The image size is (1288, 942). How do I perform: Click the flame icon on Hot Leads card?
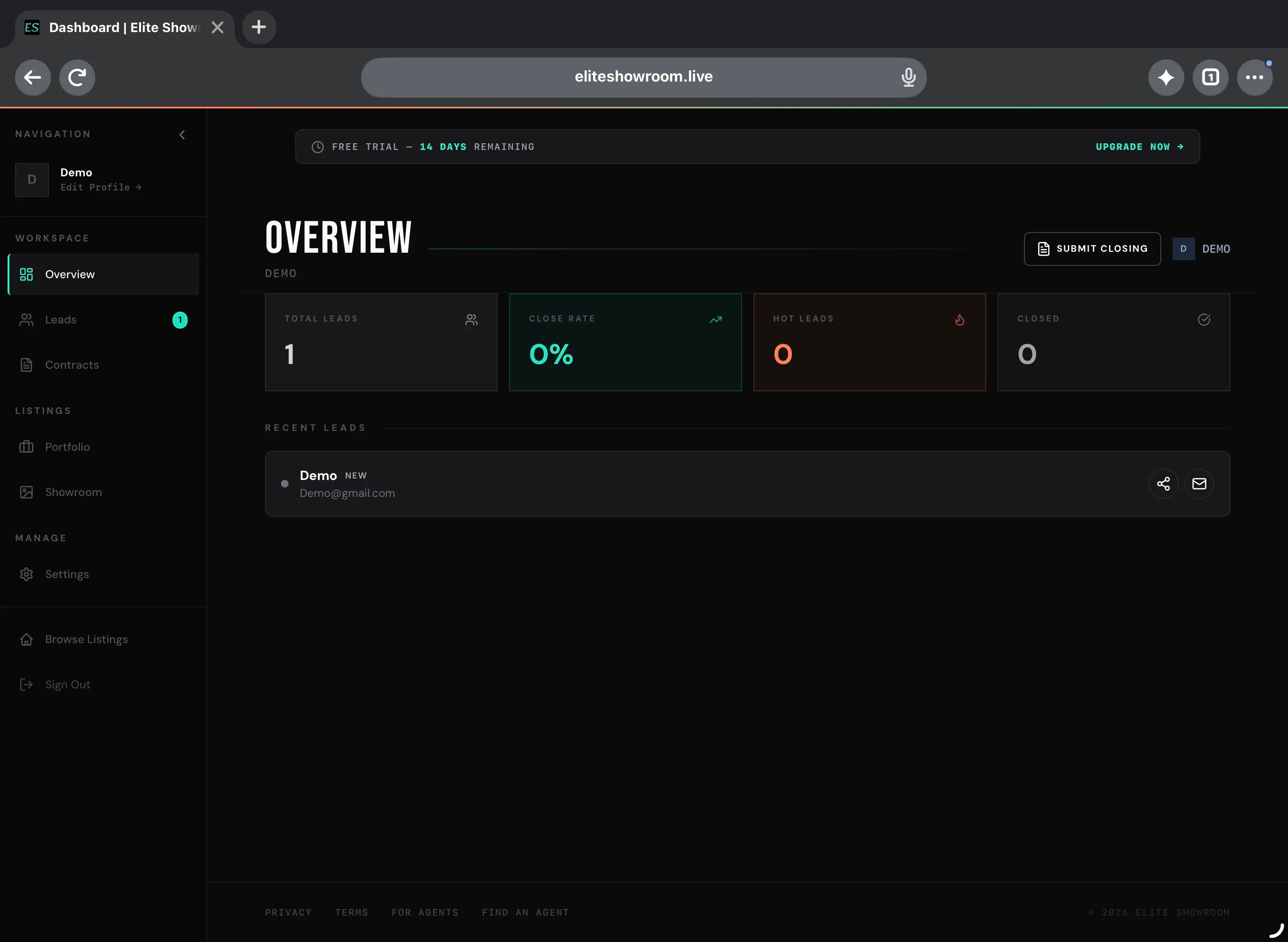[959, 320]
